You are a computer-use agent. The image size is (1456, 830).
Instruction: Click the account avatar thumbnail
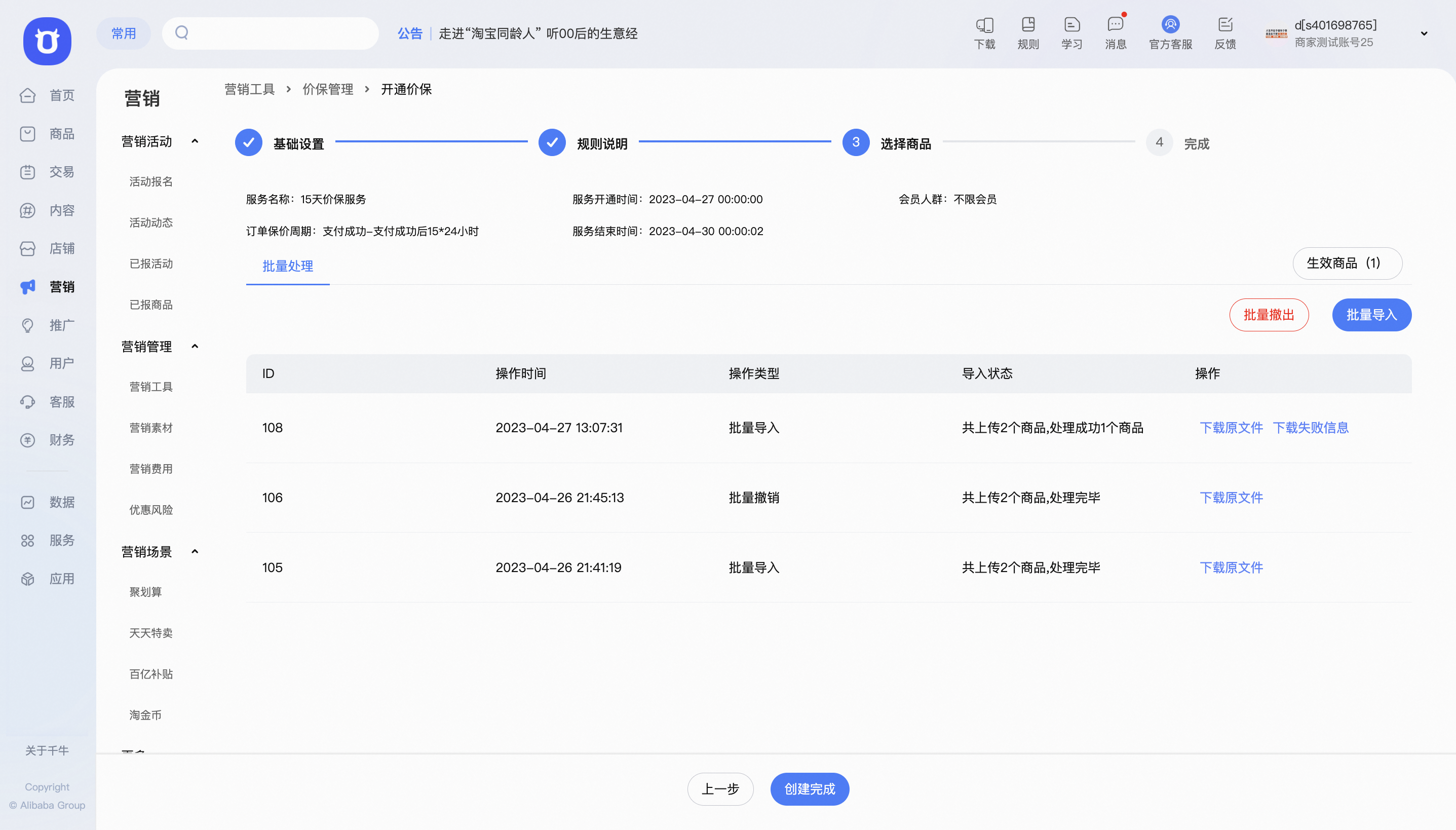point(1277,33)
